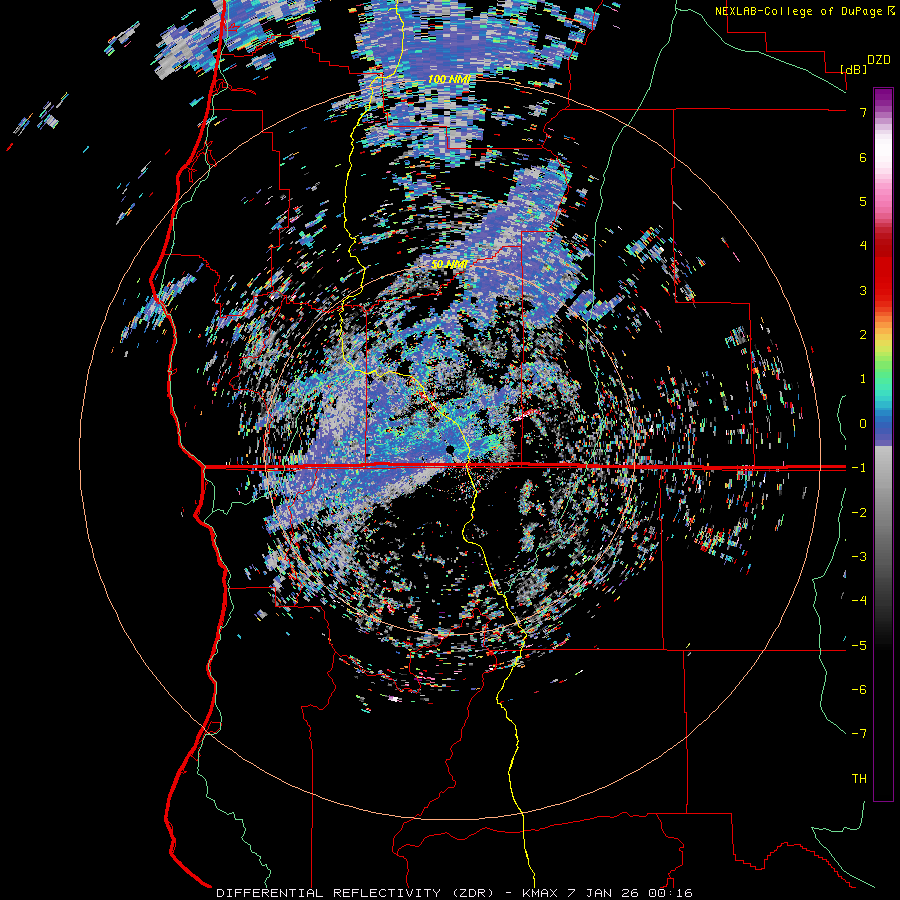Click the 2 value on the scale
The width and height of the screenshot is (900, 900).
863,335
